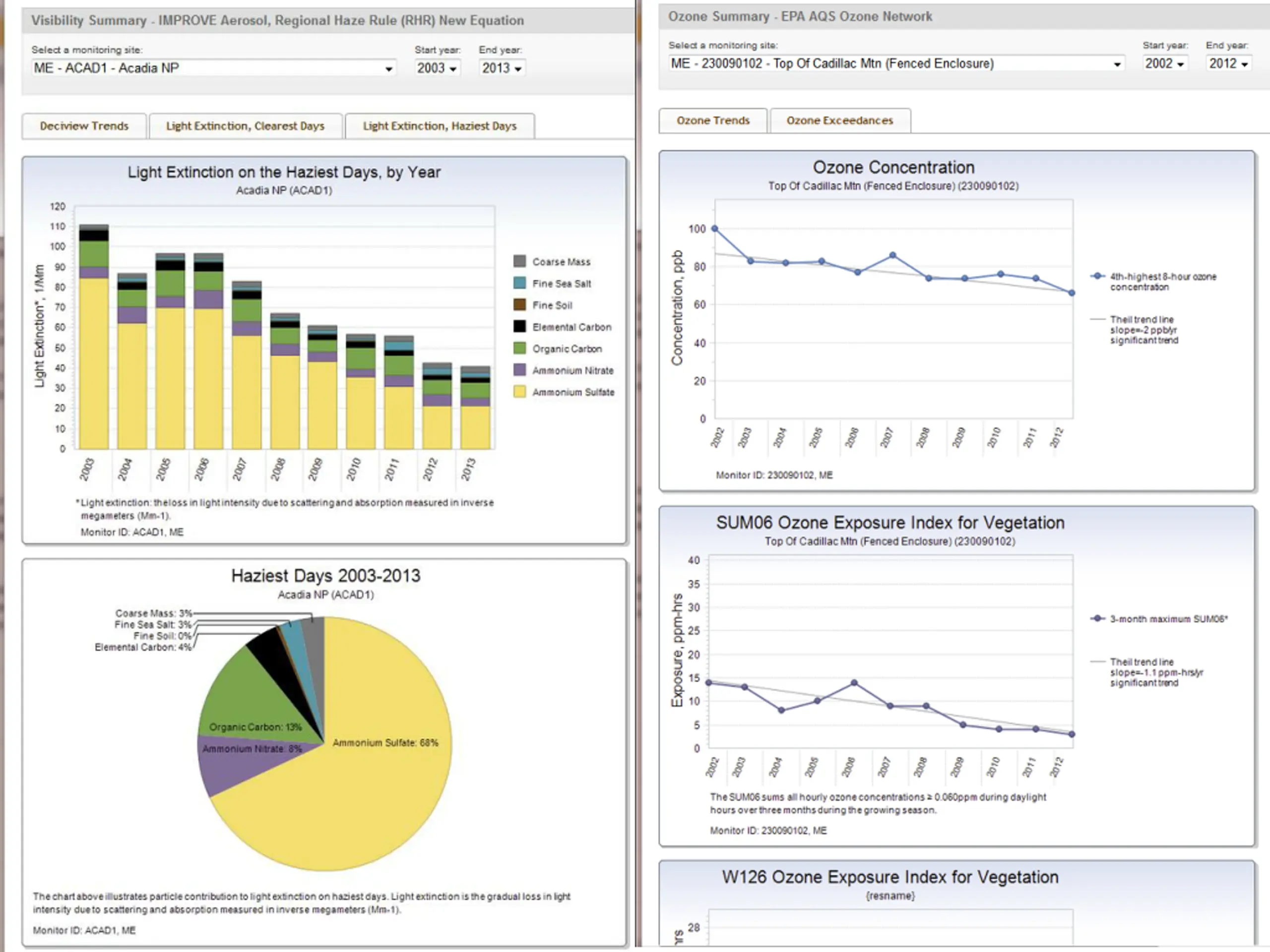Click the 3-month maximum SUM06 legend marker
Viewport: 1270px width, 952px height.
(x=1098, y=619)
